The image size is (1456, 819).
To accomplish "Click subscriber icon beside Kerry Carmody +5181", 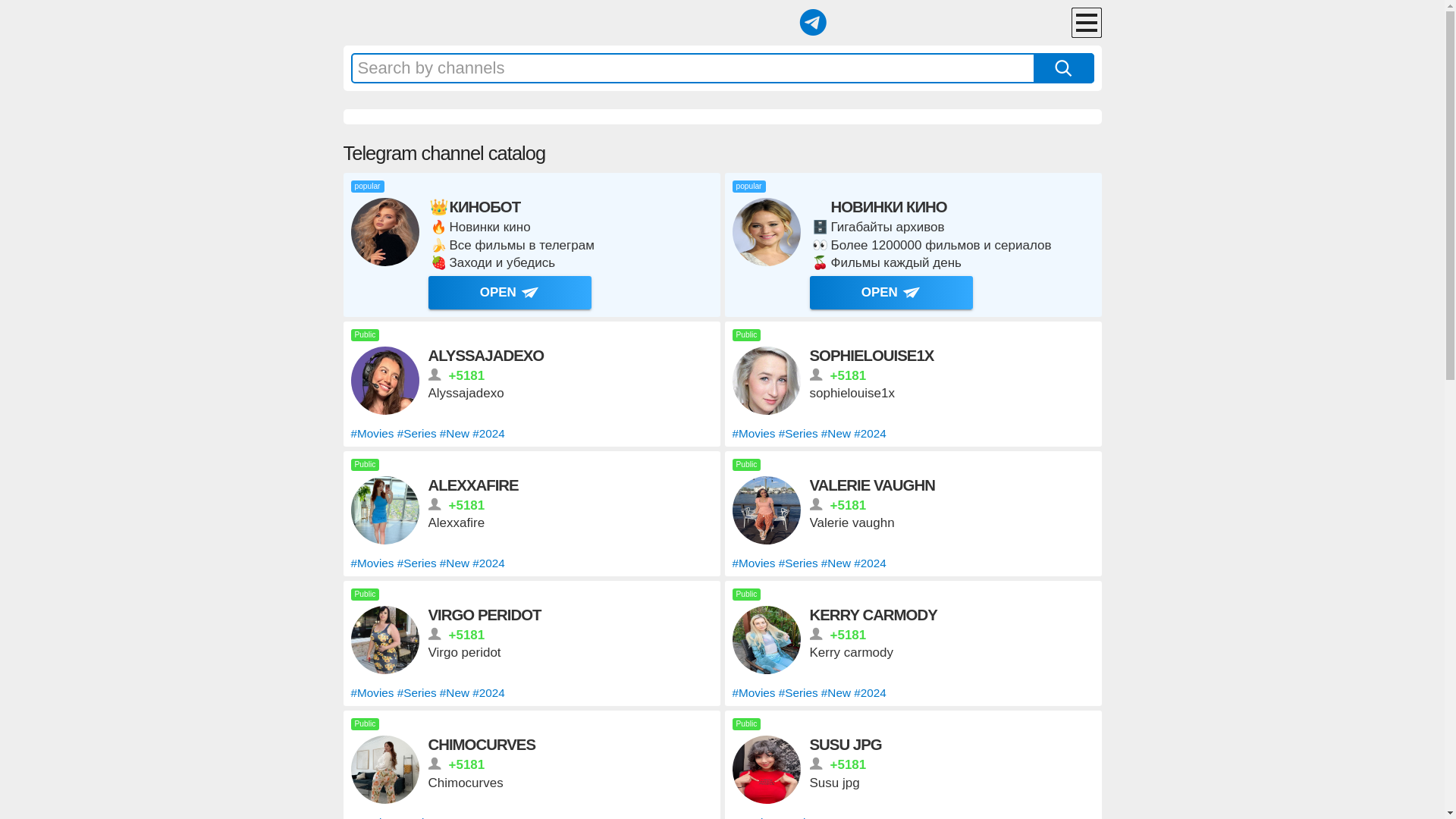I will 816,635.
